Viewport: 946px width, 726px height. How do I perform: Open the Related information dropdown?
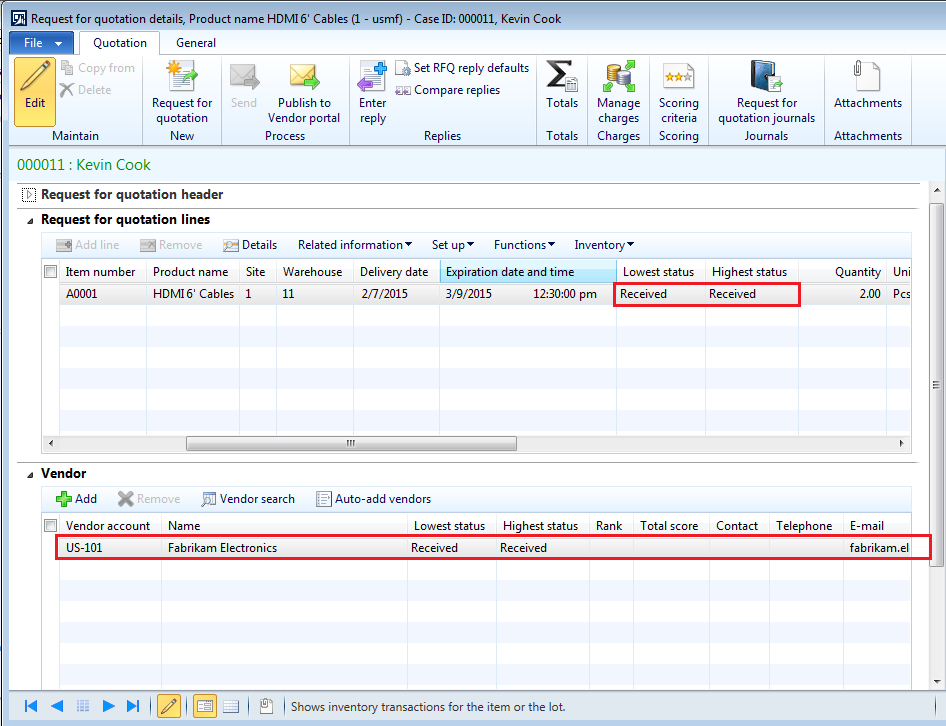click(353, 244)
